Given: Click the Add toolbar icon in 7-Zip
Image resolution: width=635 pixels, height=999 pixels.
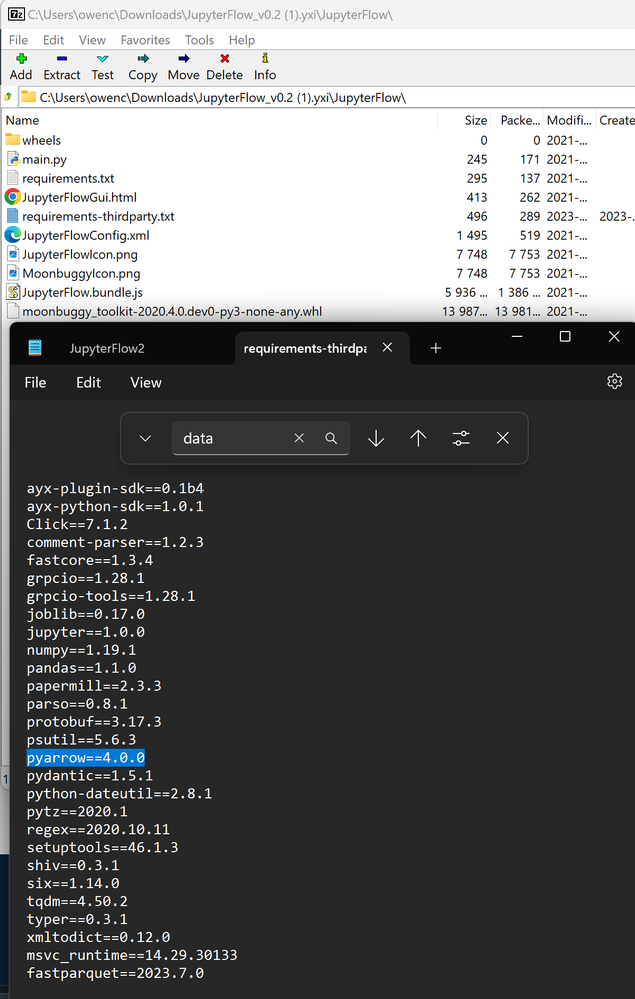Looking at the screenshot, I should click(20, 59).
